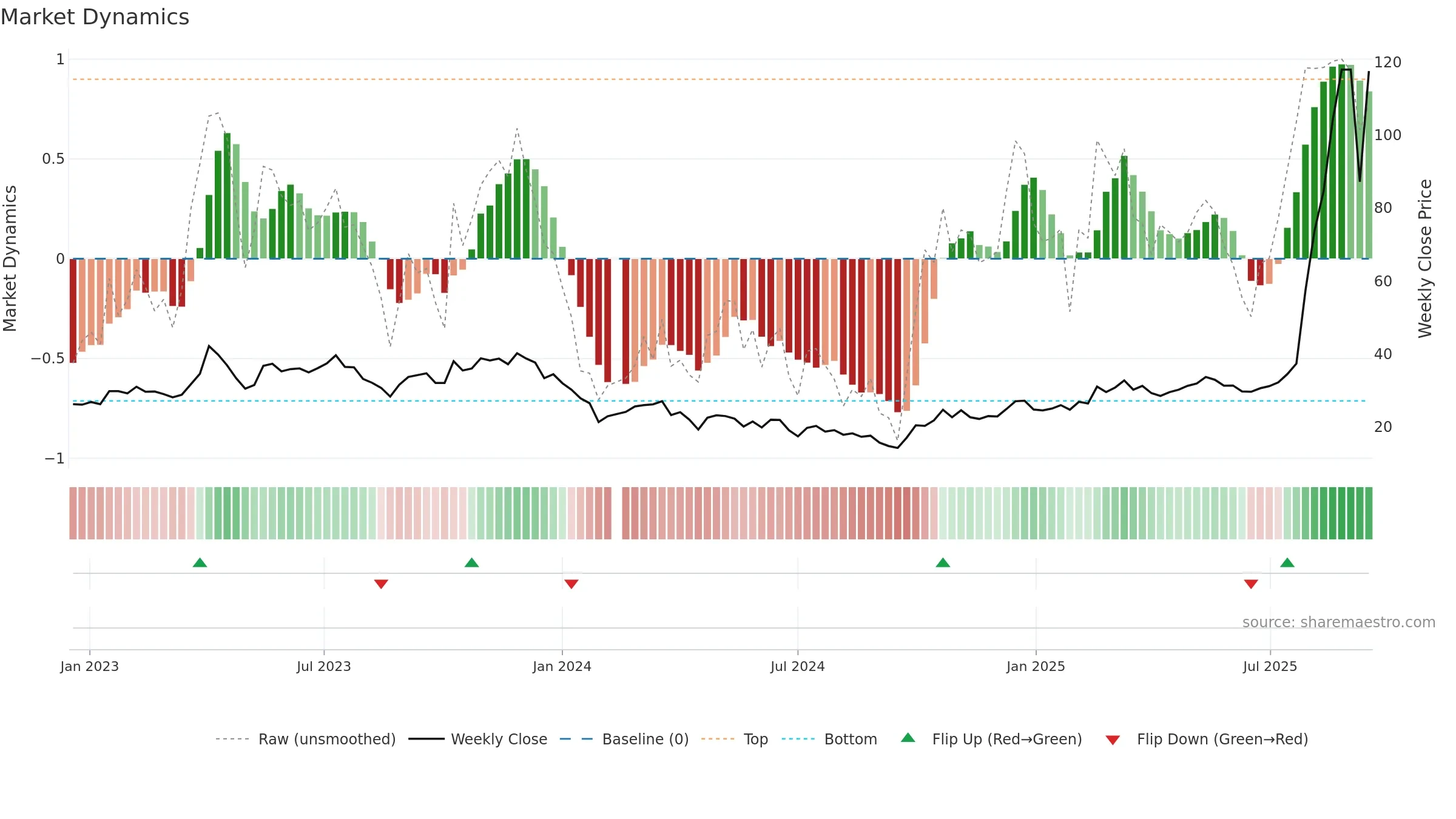Click the Jan 2024 axis label
This screenshot has width=1456, height=819.
point(562,666)
